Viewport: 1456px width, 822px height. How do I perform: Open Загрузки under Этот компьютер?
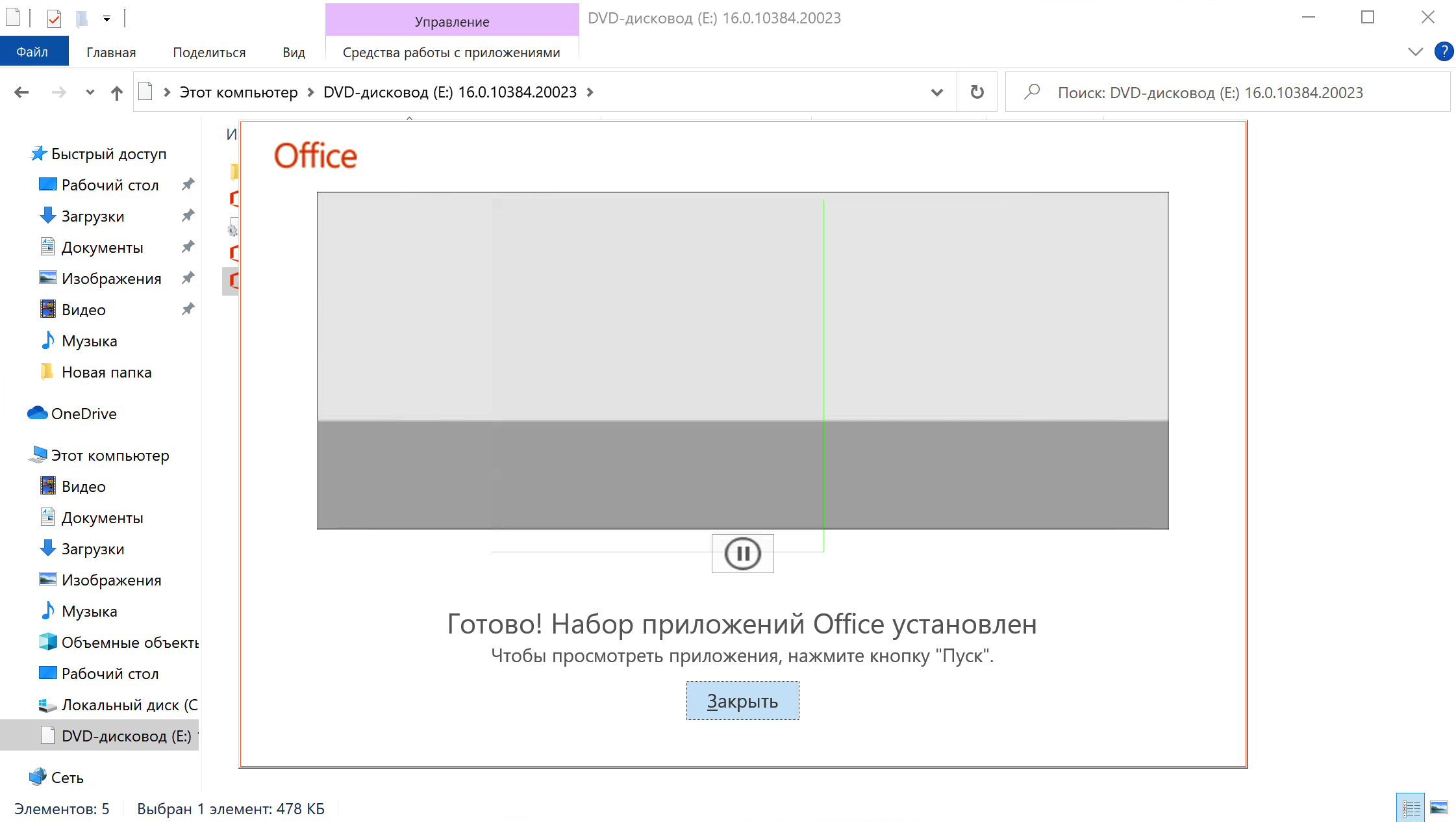92,549
